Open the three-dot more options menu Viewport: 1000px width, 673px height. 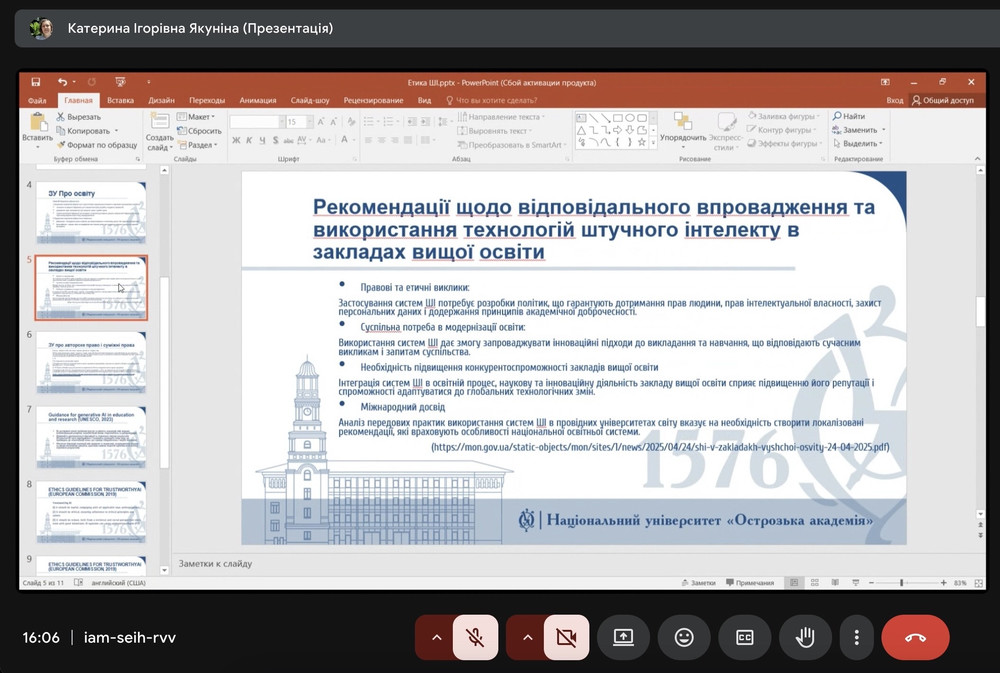tap(856, 637)
